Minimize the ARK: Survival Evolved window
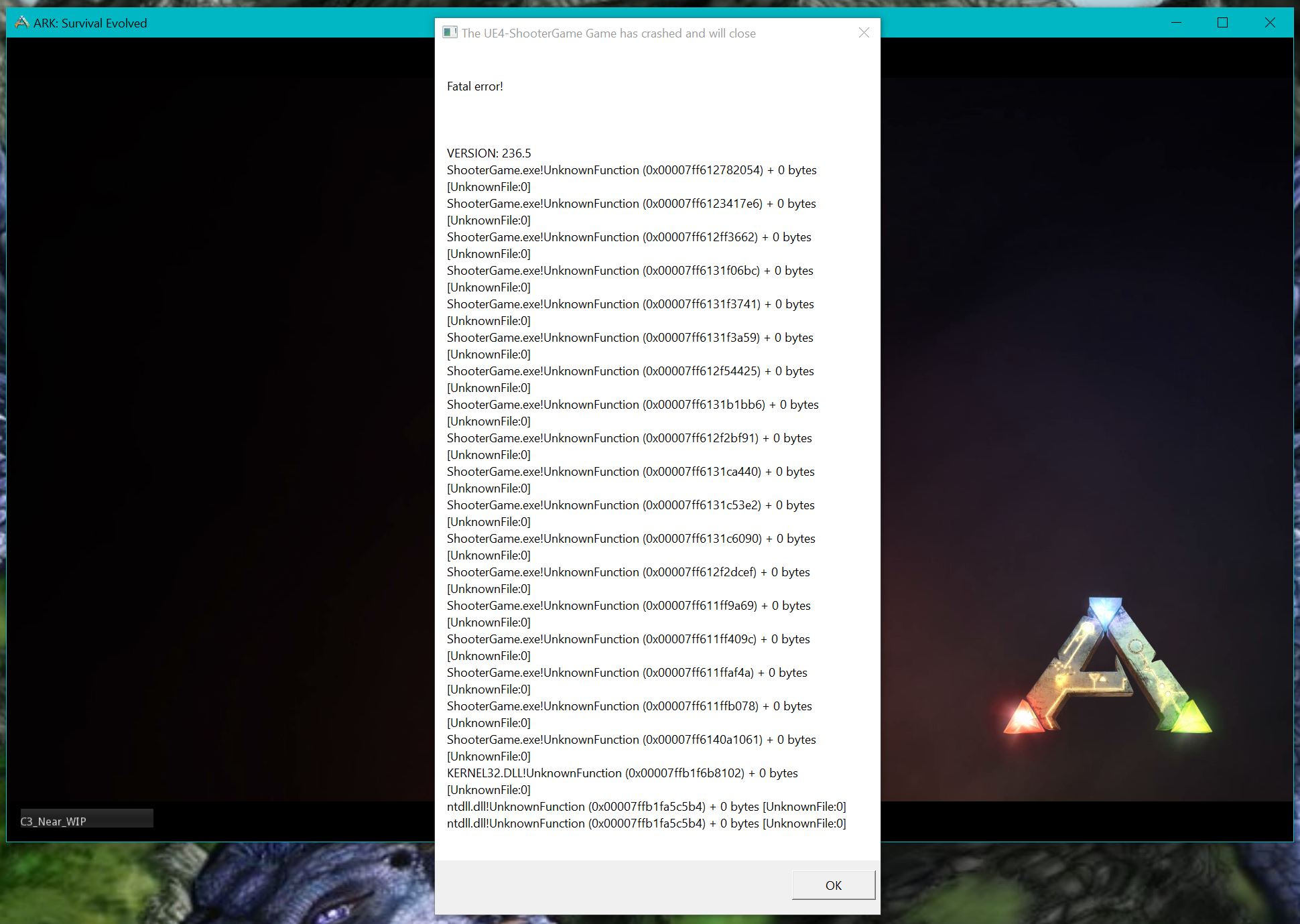1300x924 pixels. point(1176,23)
